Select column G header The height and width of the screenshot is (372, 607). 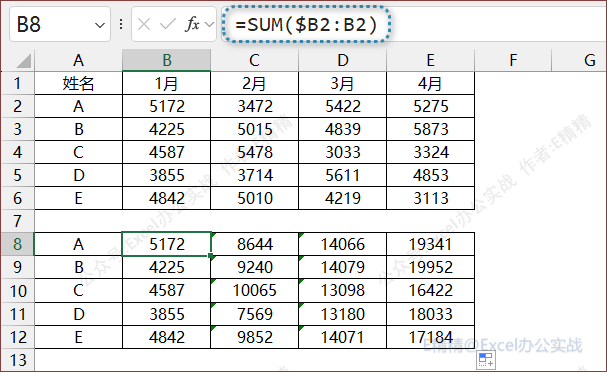point(579,60)
